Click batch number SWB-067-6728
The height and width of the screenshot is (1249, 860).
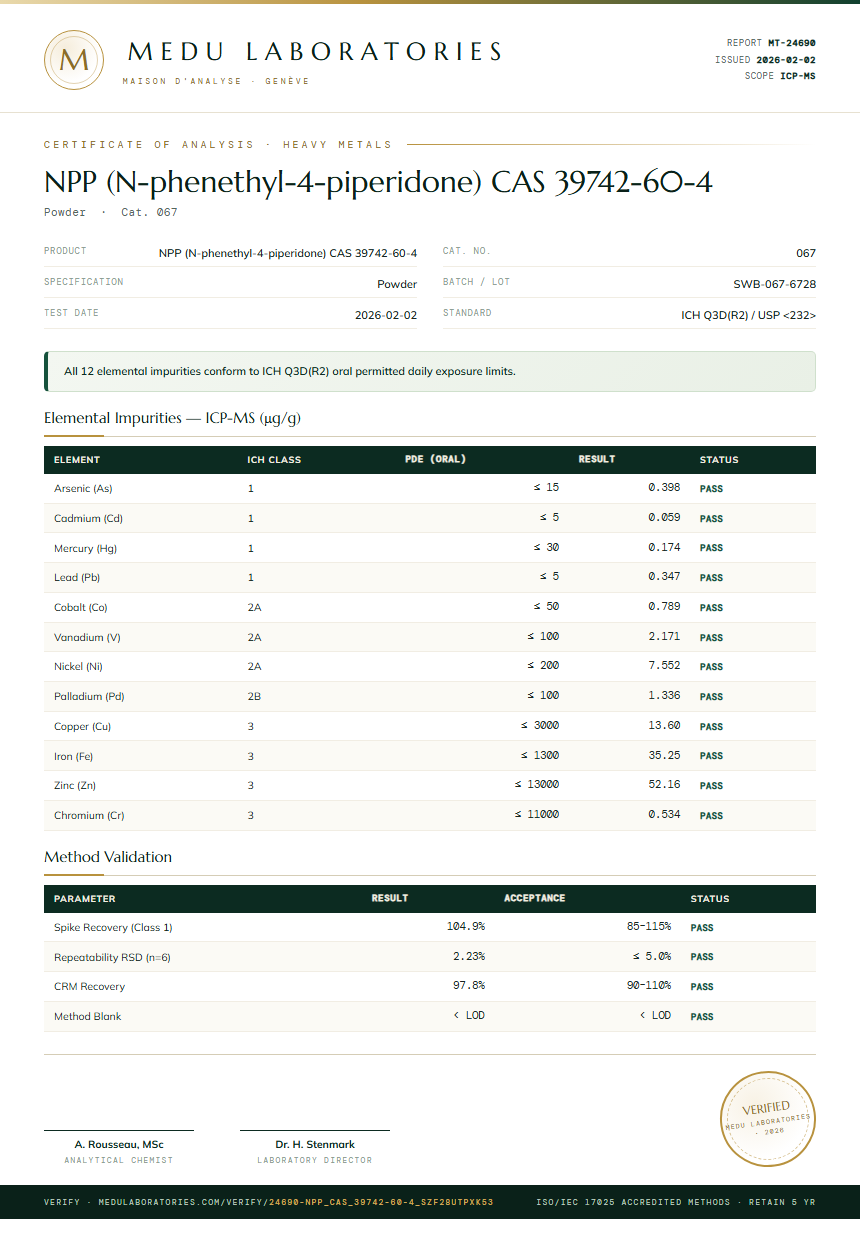[x=774, y=284]
